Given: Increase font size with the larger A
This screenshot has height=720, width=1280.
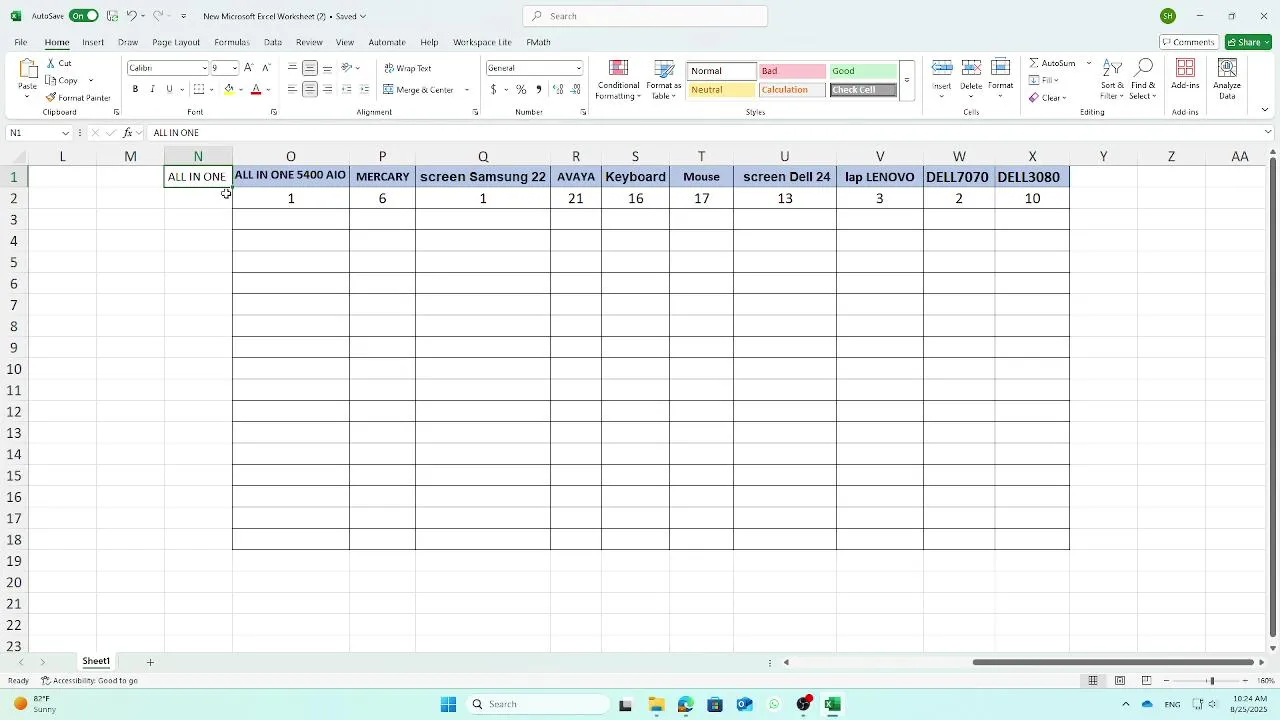Looking at the screenshot, I should (x=248, y=68).
